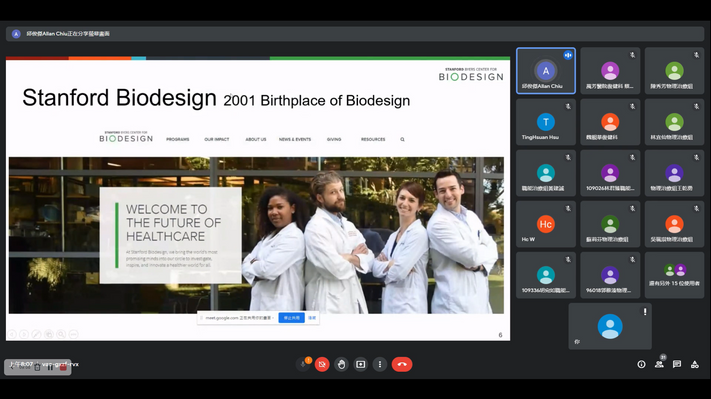The image size is (711, 399).
Task: Click Programs in the Biodesign website menu
Action: coord(177,139)
